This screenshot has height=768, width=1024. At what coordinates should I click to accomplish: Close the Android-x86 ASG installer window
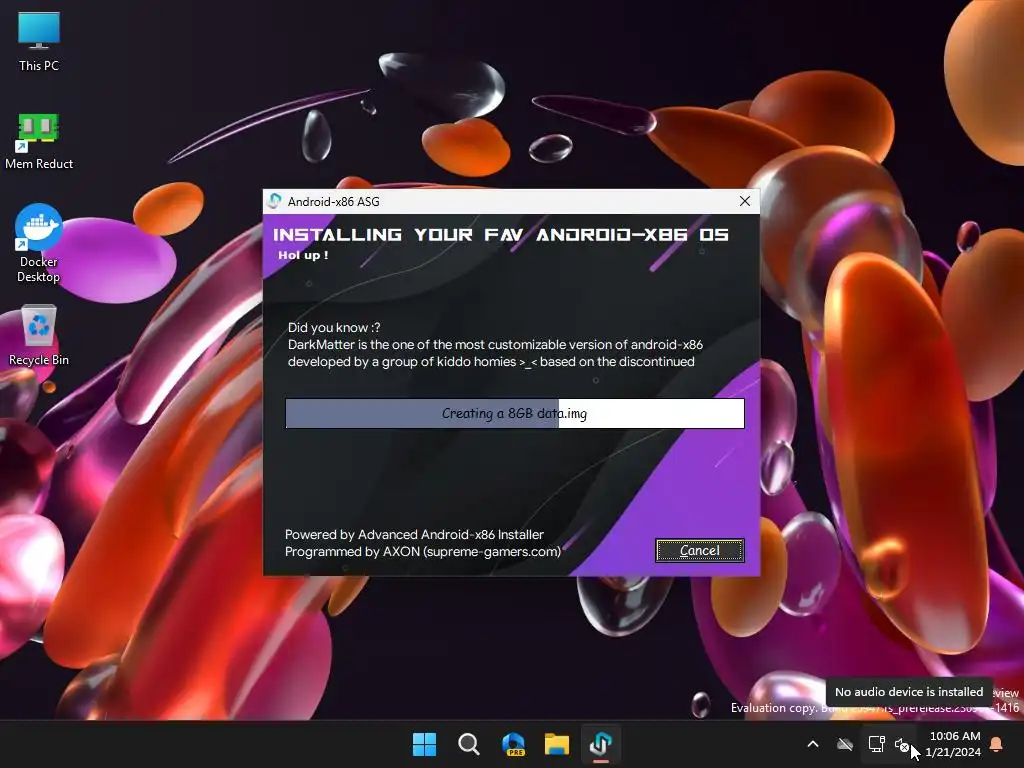[x=744, y=201]
